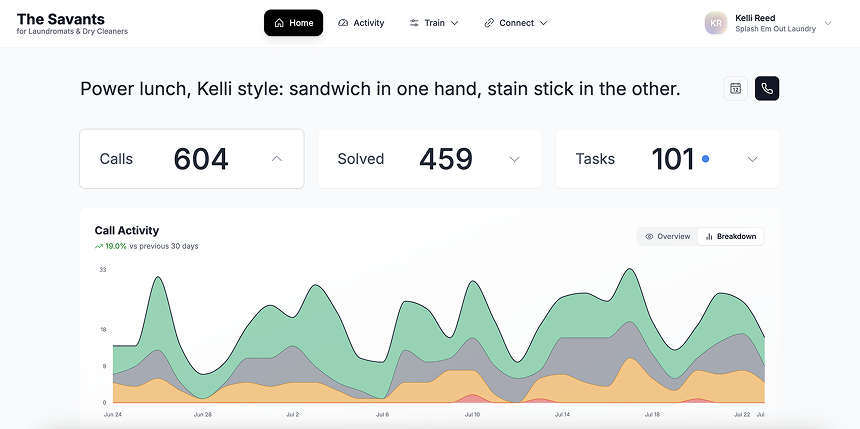Image resolution: width=860 pixels, height=429 pixels.
Task: Open the Train dropdown menu
Action: pos(434,23)
